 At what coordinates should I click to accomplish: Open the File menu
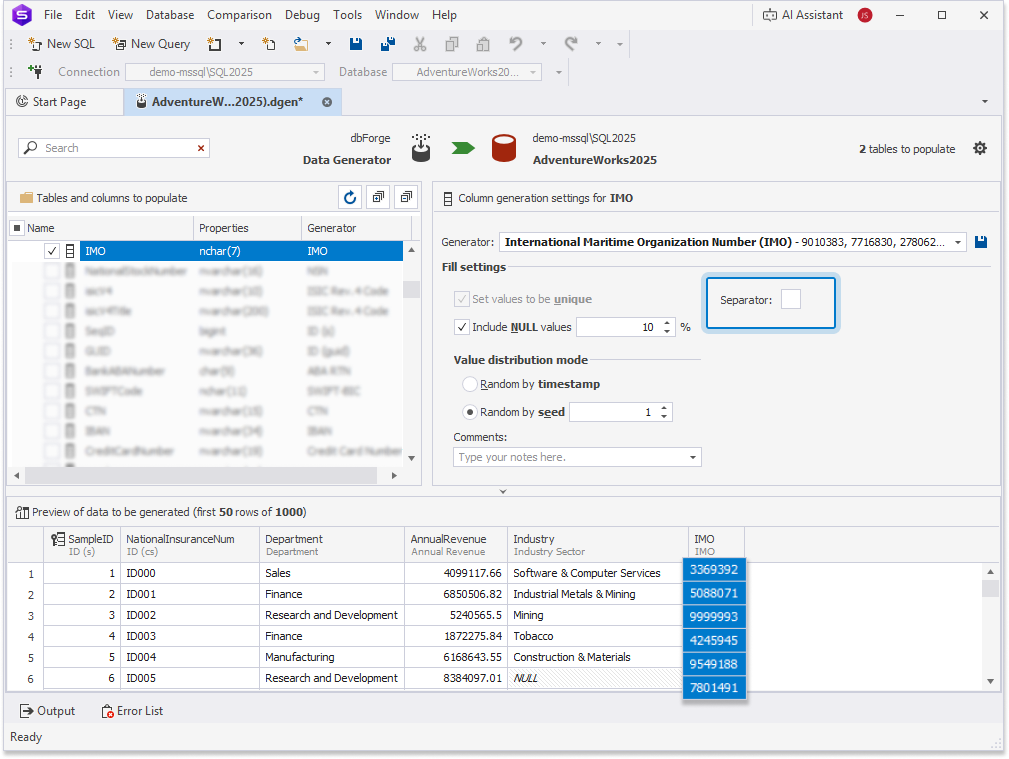click(x=53, y=15)
